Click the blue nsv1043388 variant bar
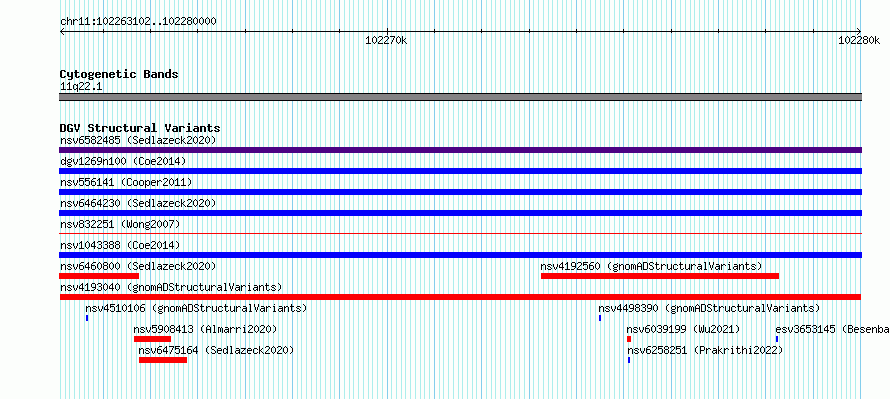 (x=460, y=255)
